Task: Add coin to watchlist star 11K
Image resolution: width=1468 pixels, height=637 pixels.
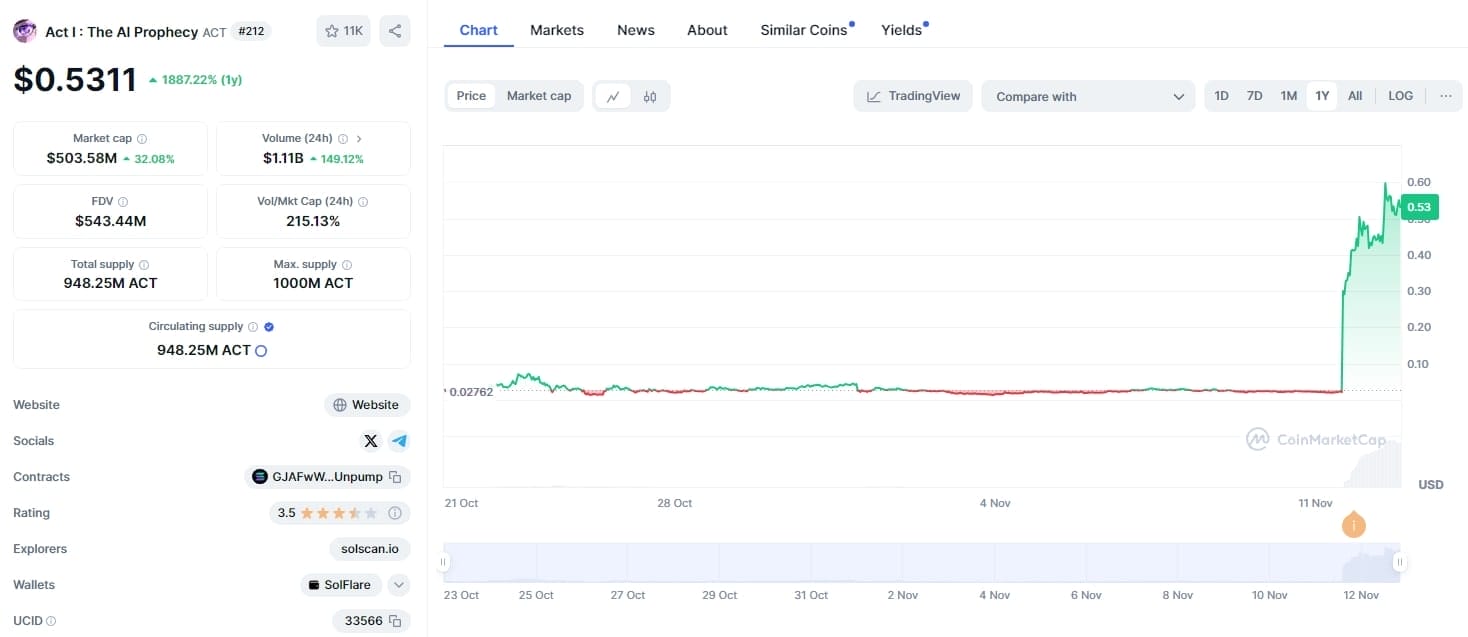Action: pyautogui.click(x=343, y=31)
